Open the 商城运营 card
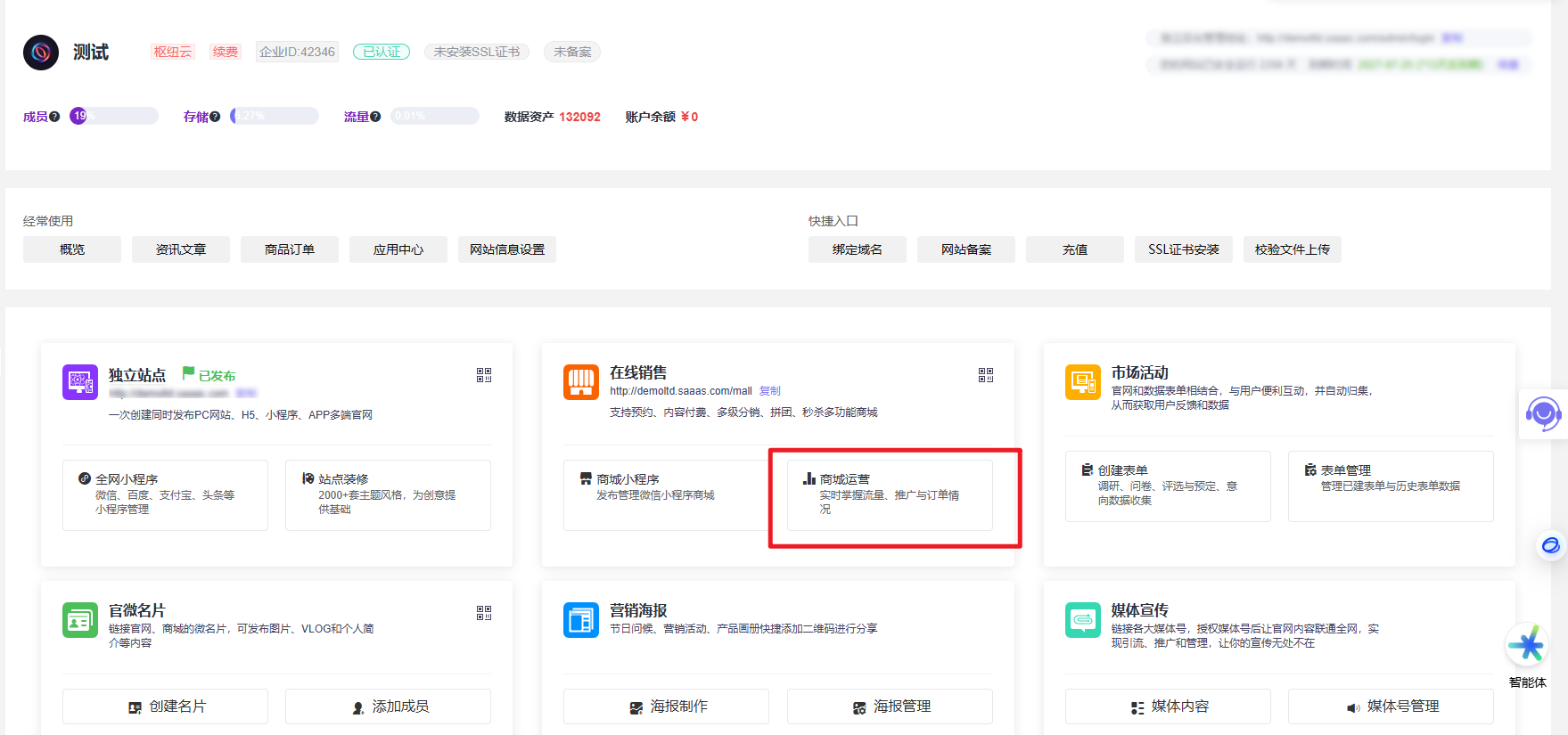 pos(890,495)
